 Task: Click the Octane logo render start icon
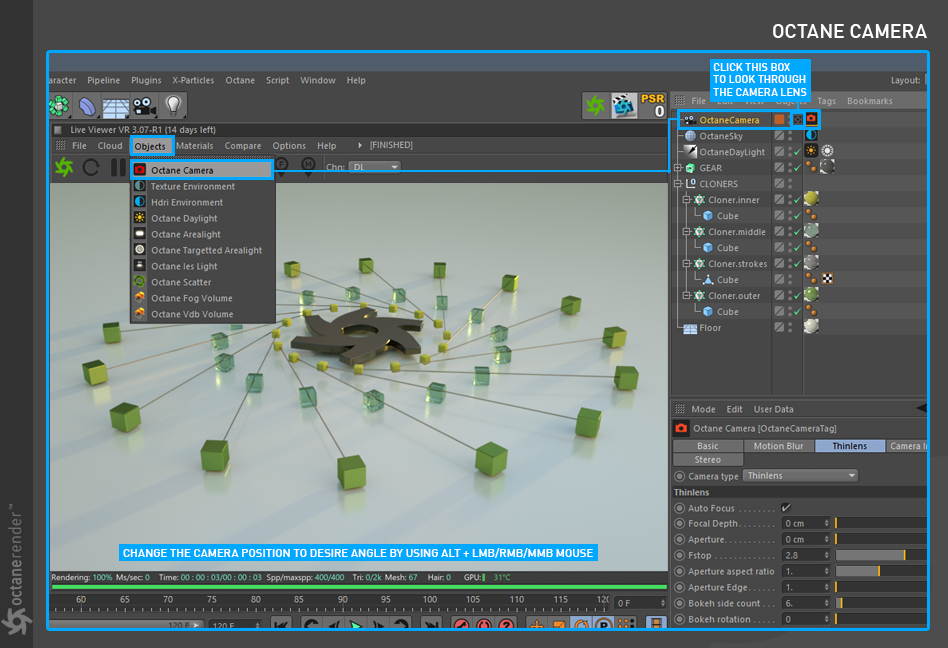tap(64, 167)
